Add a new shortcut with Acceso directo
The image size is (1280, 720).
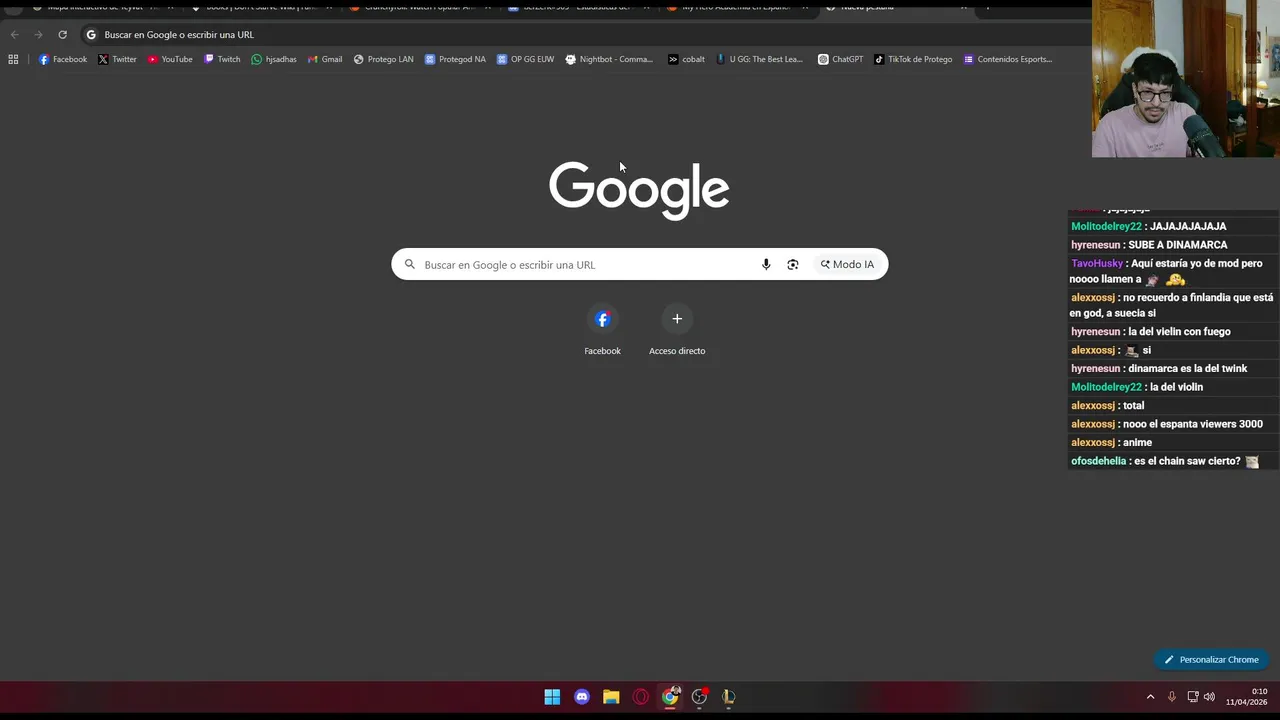click(677, 331)
